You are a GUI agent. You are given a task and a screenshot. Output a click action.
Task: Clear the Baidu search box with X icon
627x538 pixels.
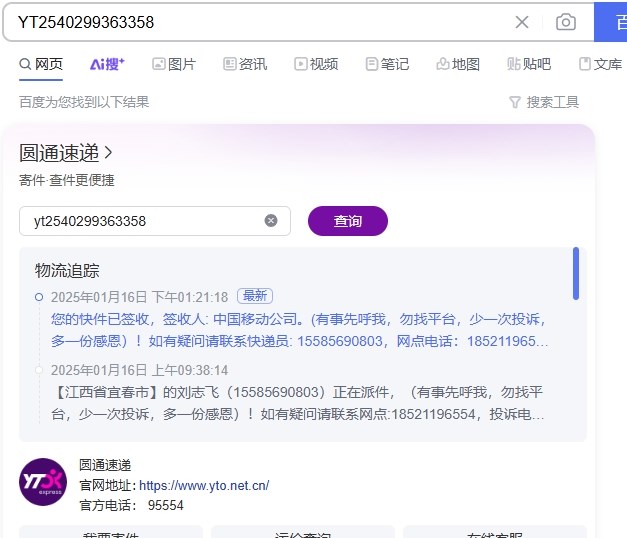pos(522,22)
